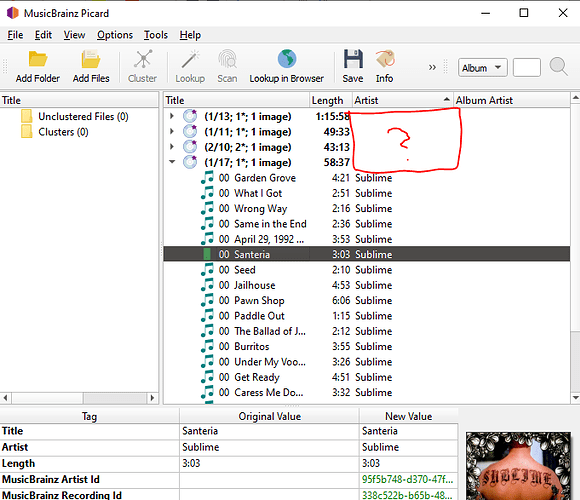Click the Lookup wand icon
Screen dimensions: 580x500
coord(190,59)
